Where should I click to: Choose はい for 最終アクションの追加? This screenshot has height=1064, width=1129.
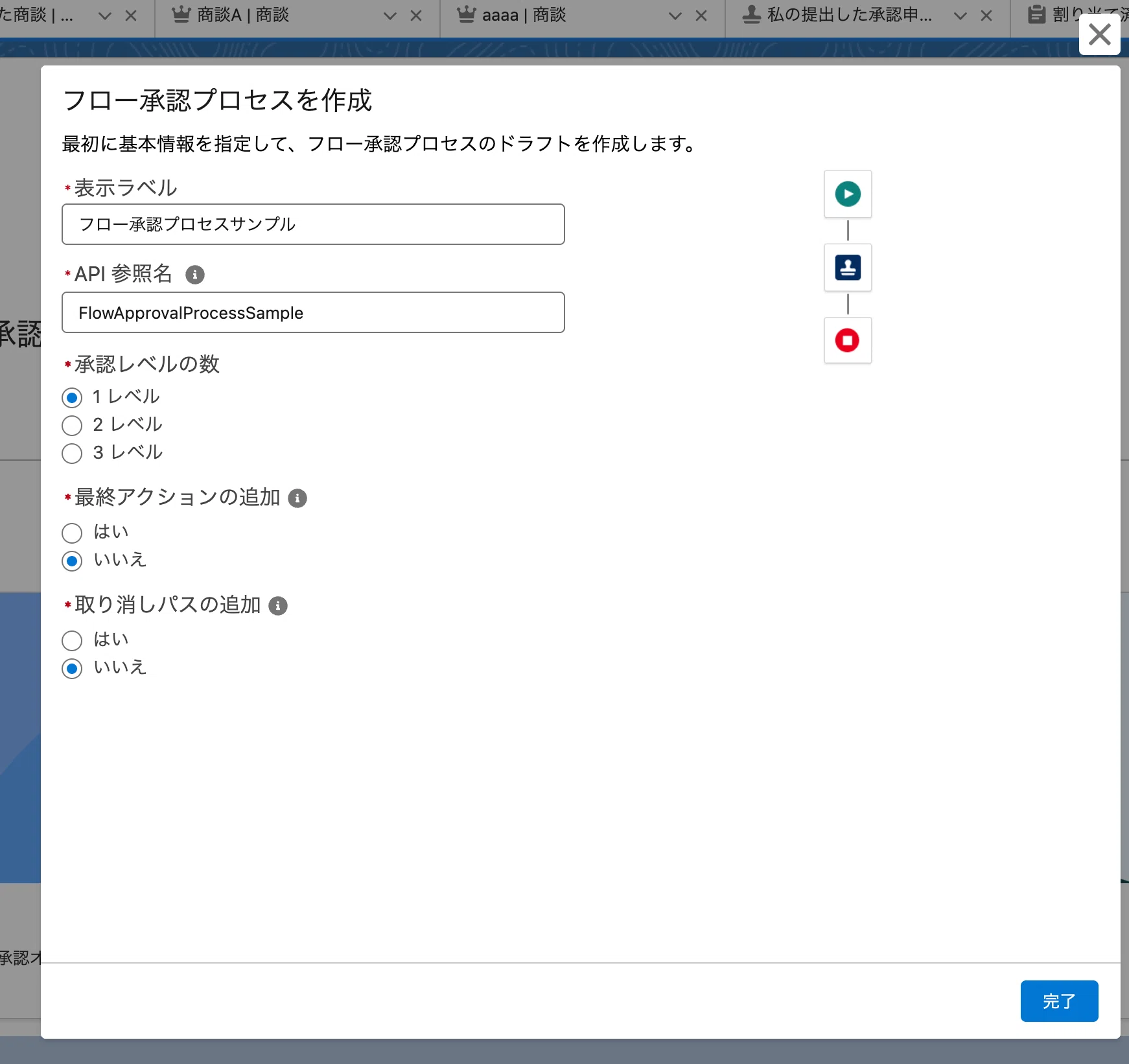(72, 533)
